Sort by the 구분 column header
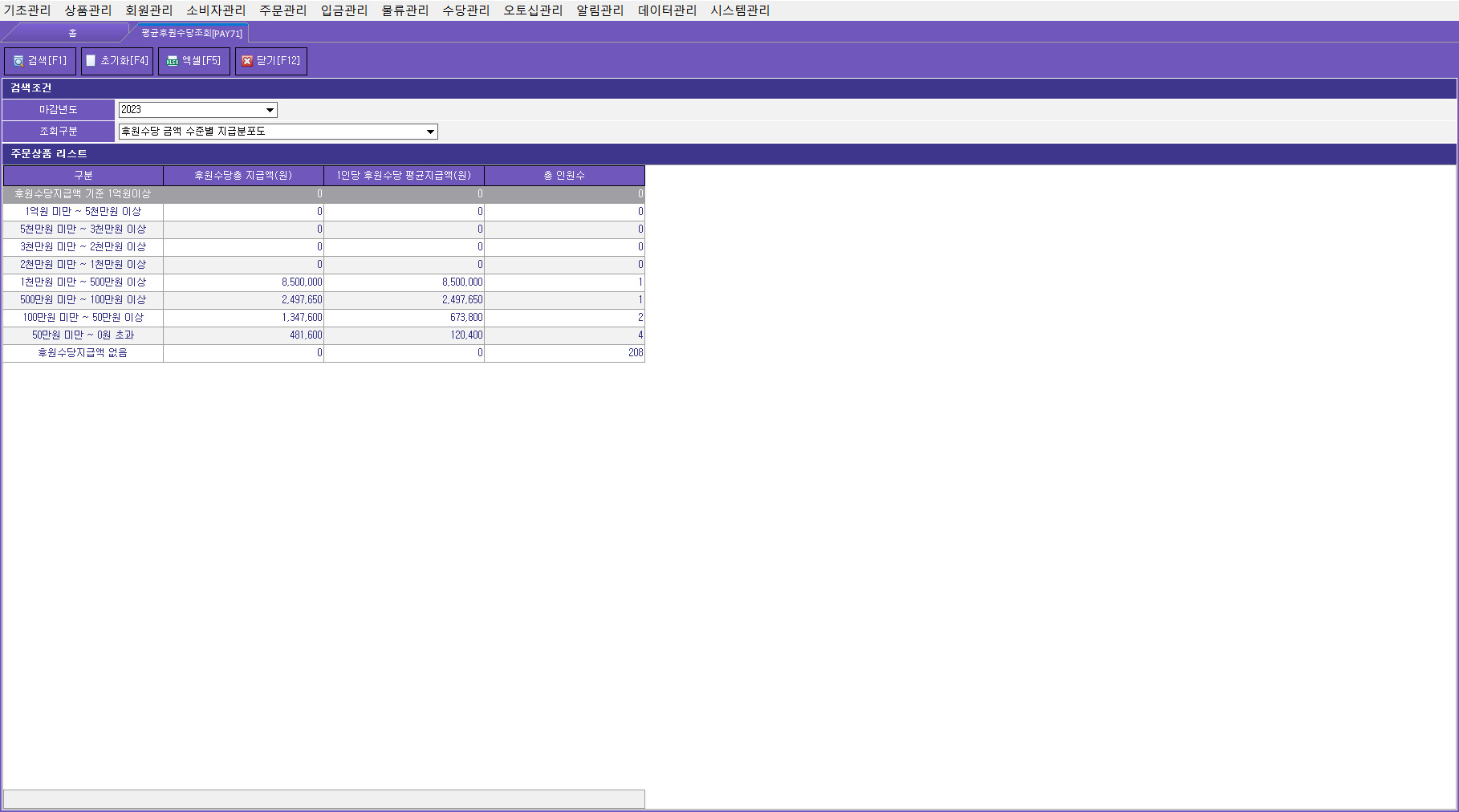The width and height of the screenshot is (1459, 812). click(83, 175)
